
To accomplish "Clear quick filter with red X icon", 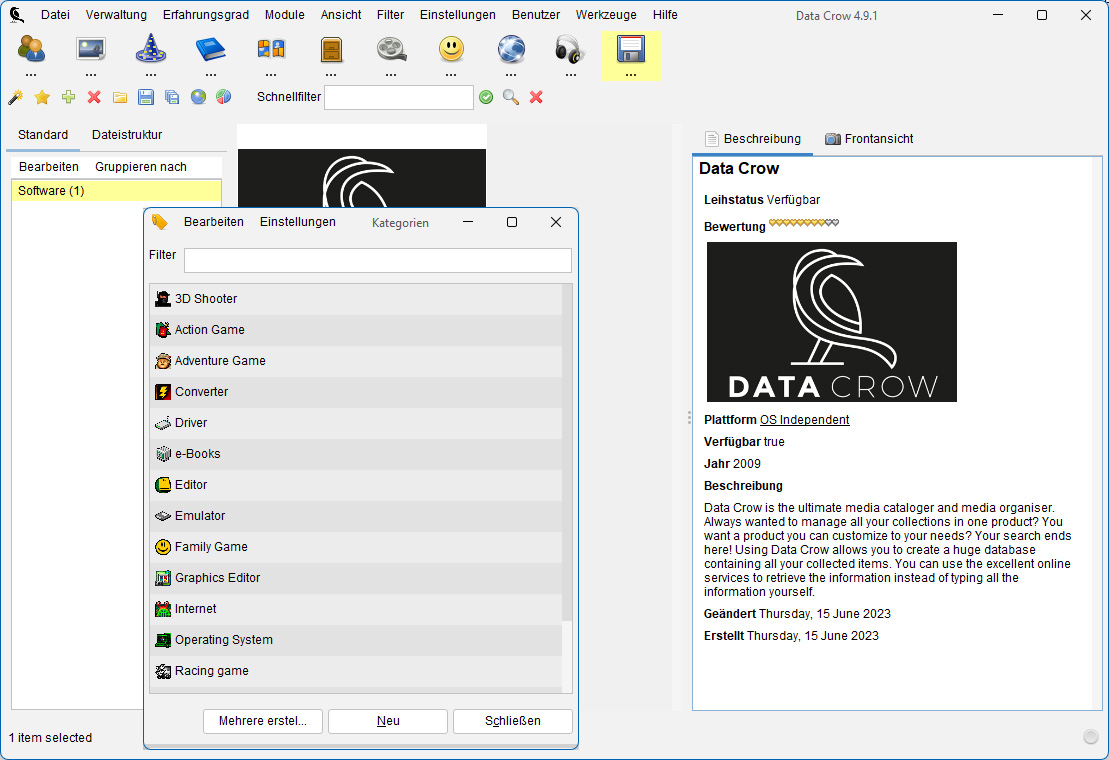I will tap(536, 97).
